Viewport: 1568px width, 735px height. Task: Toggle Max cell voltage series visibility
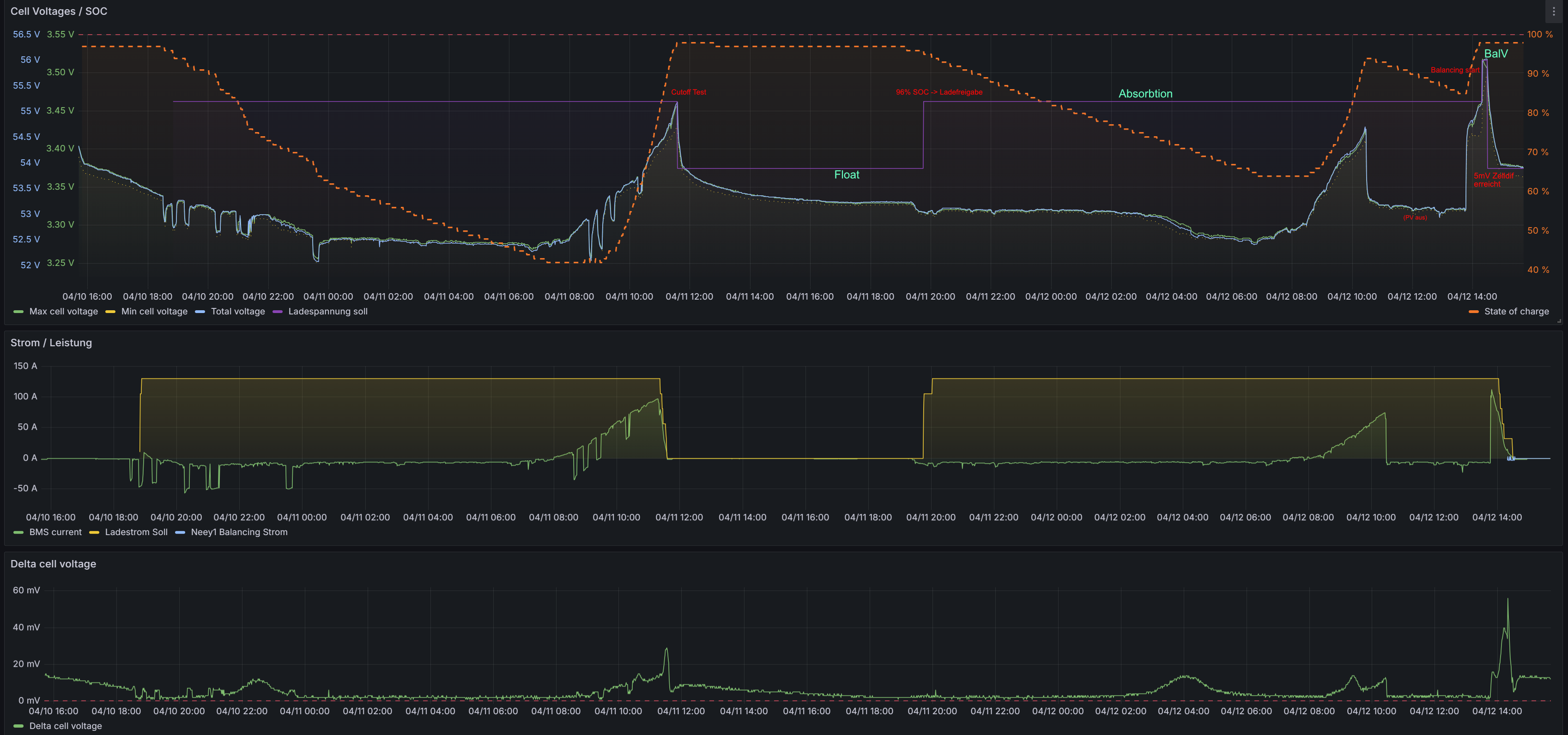pyautogui.click(x=63, y=312)
